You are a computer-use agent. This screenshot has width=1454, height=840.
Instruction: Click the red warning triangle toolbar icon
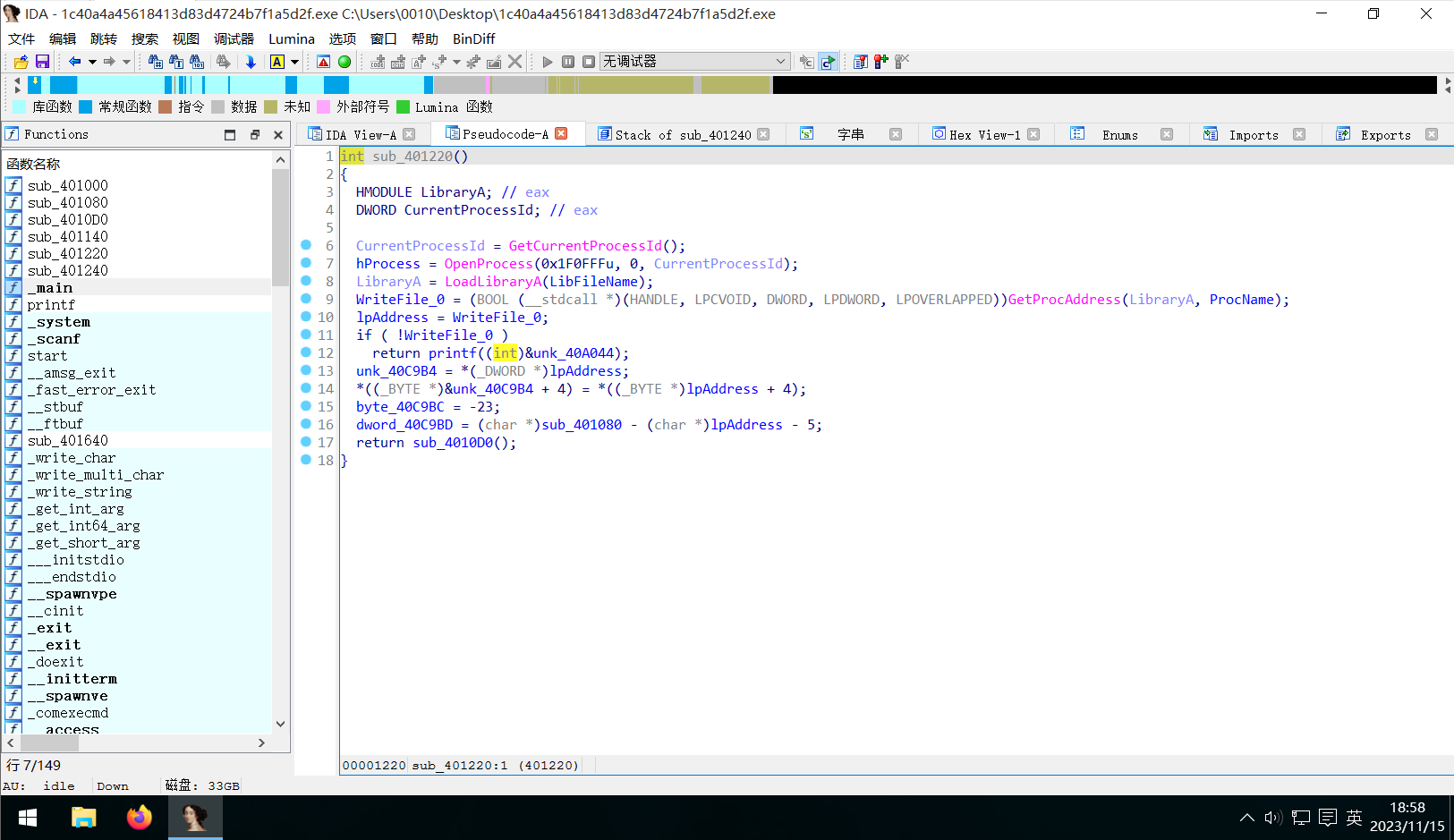pos(324,62)
